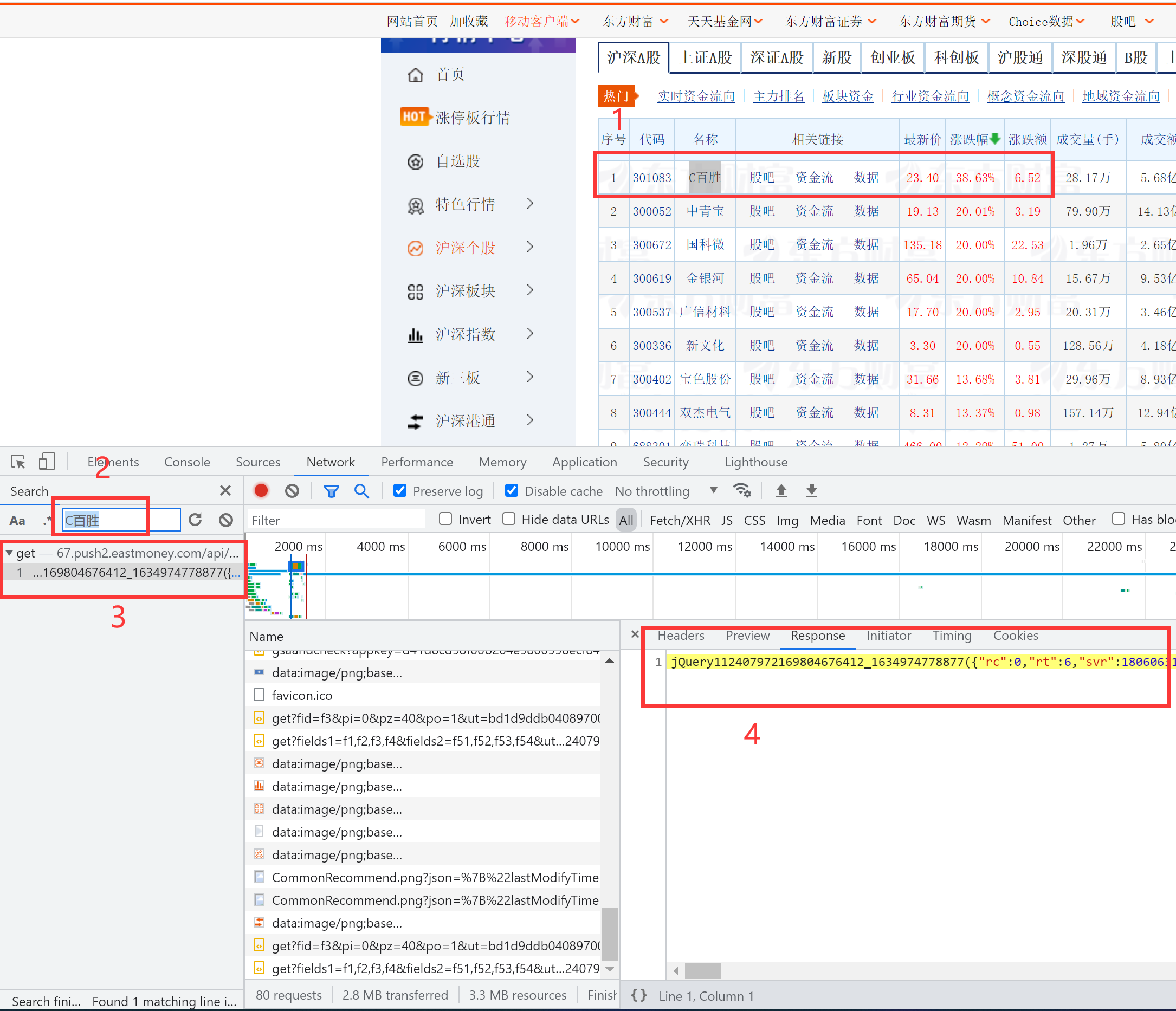Switch to the Console tab

(187, 462)
